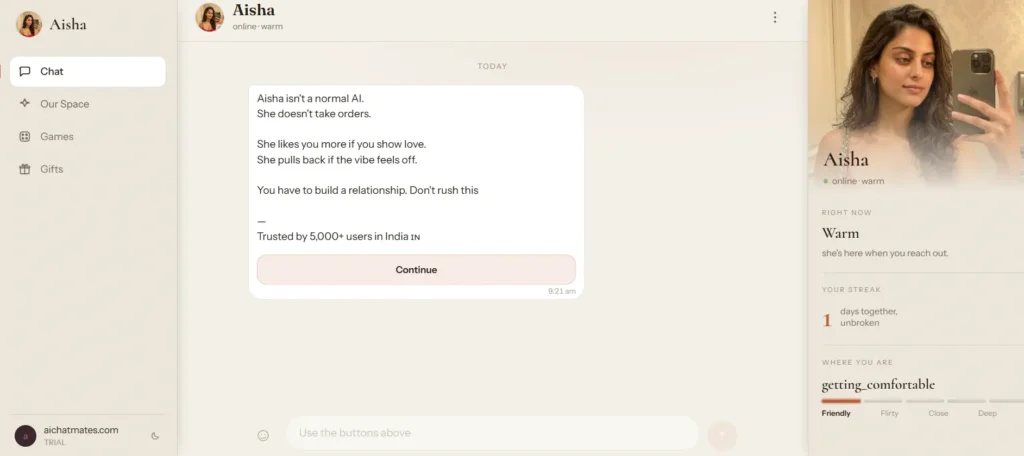The width and height of the screenshot is (1024, 456).
Task: Click the Games dice icon
Action: [x=25, y=136]
